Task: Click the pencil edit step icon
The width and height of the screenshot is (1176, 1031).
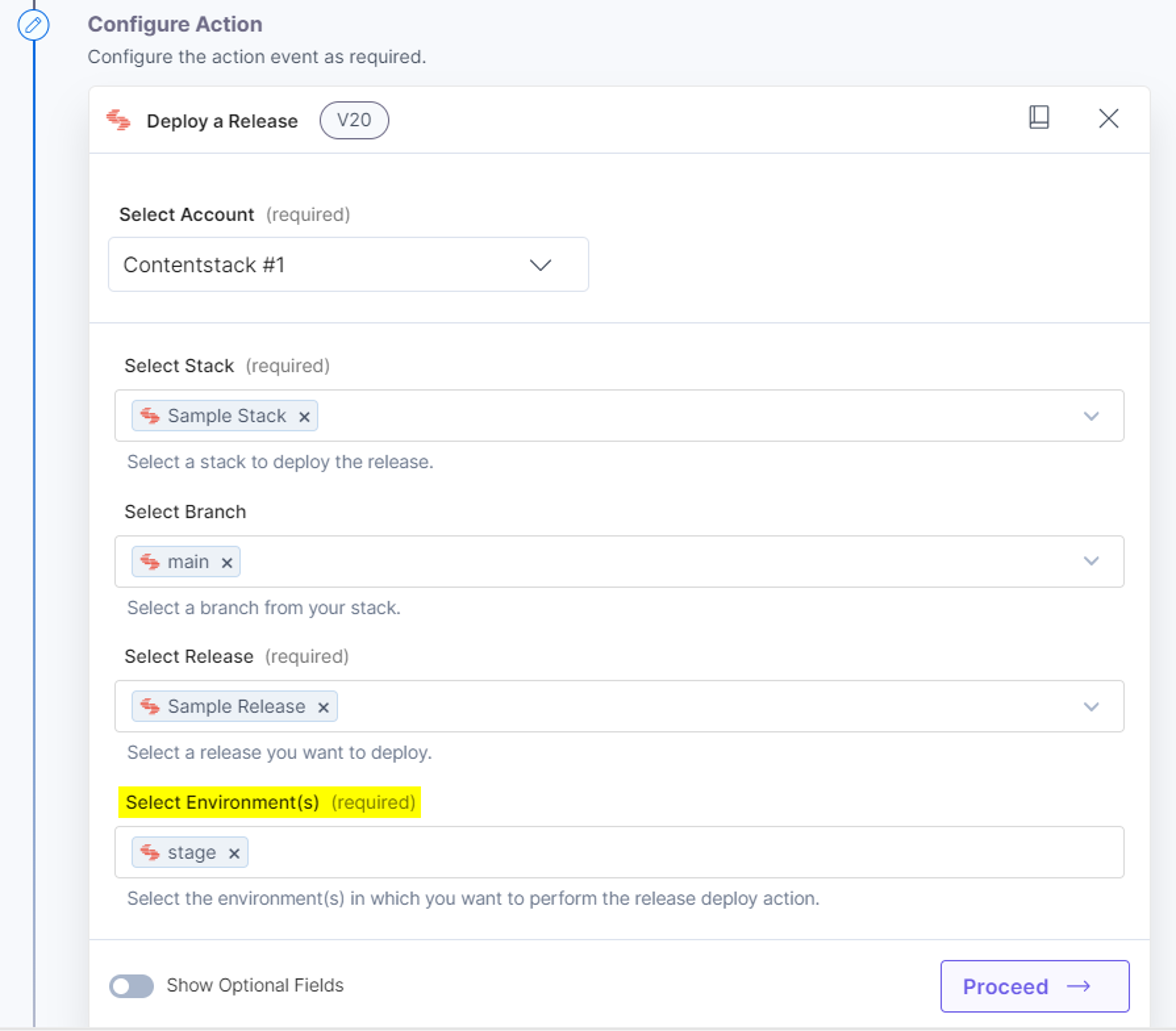Action: point(33,25)
